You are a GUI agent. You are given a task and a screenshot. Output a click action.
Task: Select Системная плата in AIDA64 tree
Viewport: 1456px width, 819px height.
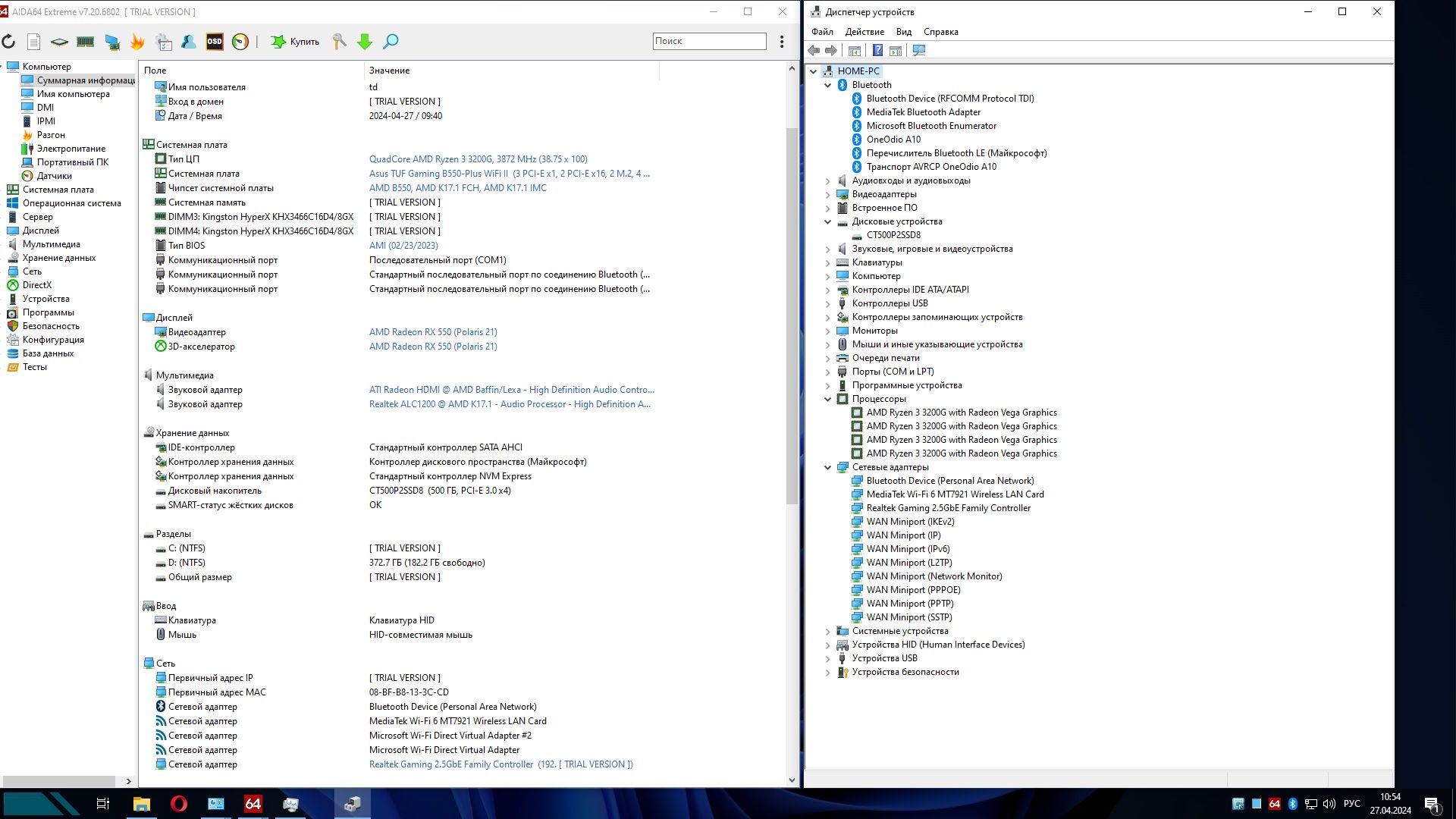(x=58, y=190)
